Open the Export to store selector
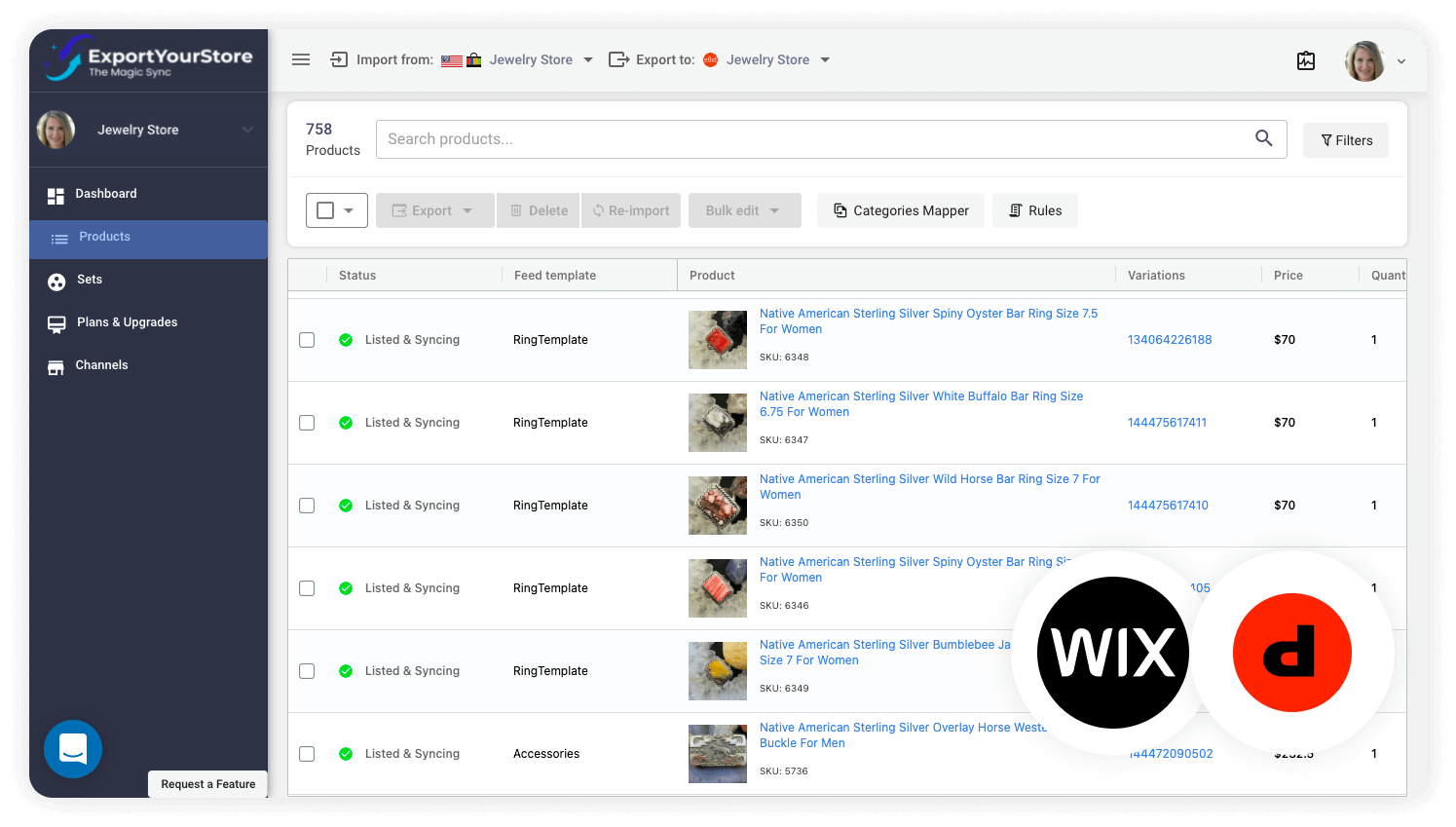 824,59
